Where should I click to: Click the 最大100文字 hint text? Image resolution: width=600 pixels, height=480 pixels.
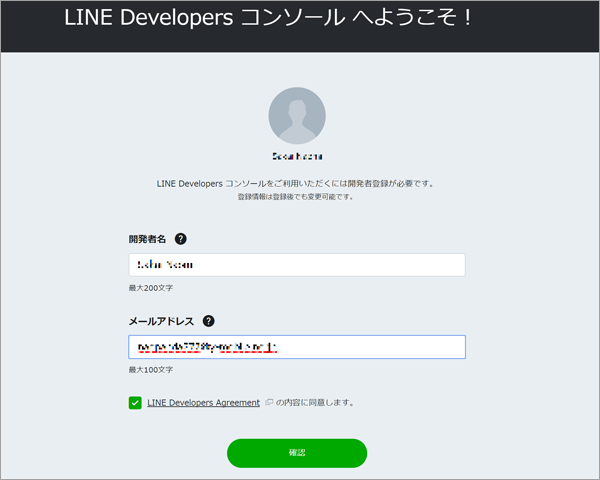point(151,370)
